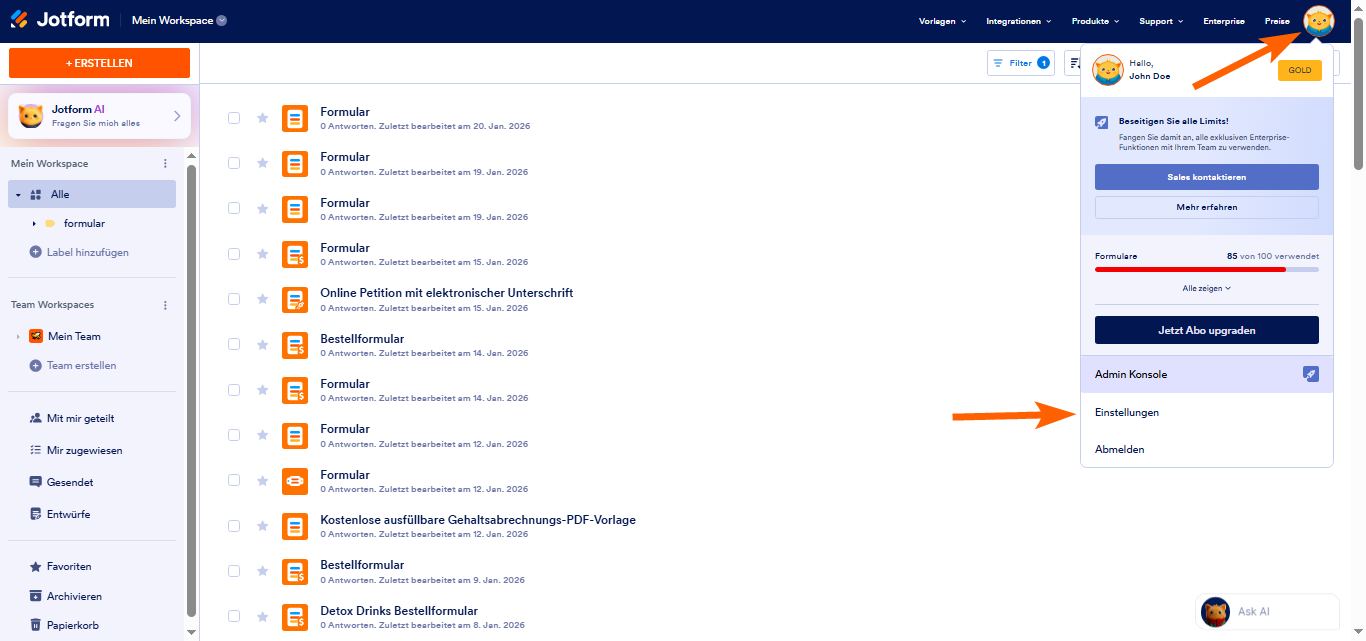Select Einstellungen from the profile menu

[1127, 412]
